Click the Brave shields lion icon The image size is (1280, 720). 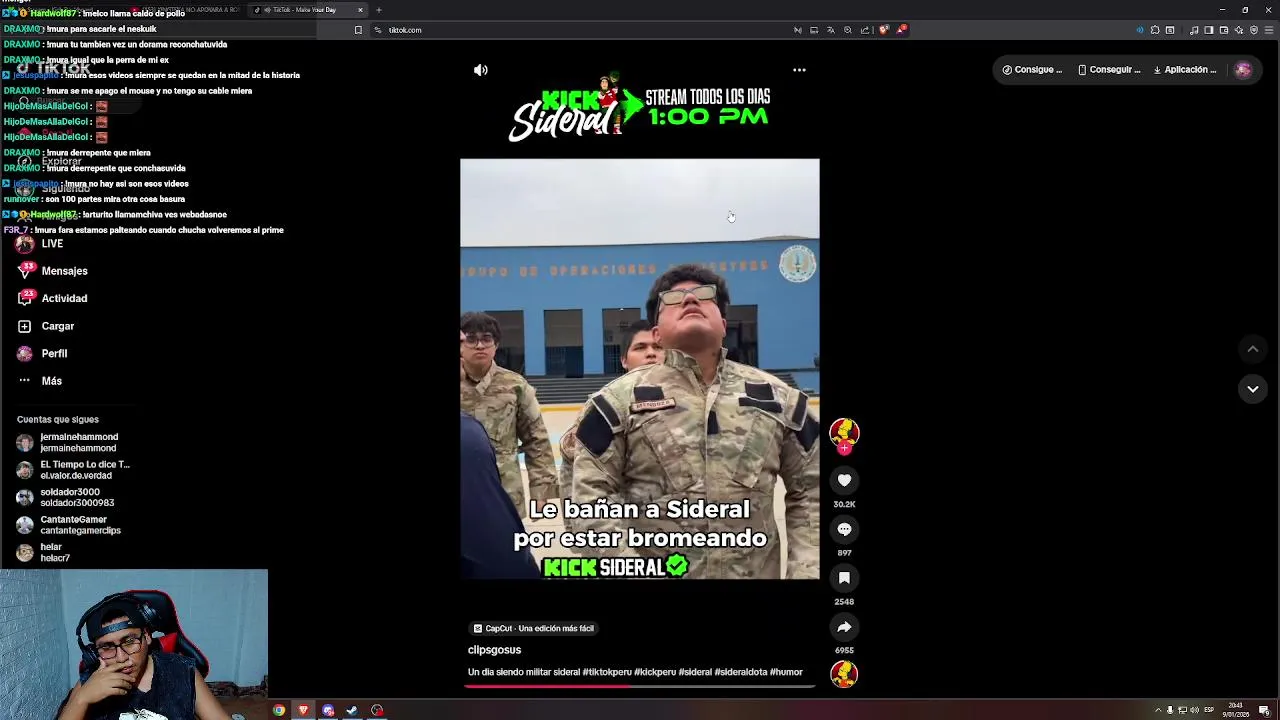pos(883,30)
